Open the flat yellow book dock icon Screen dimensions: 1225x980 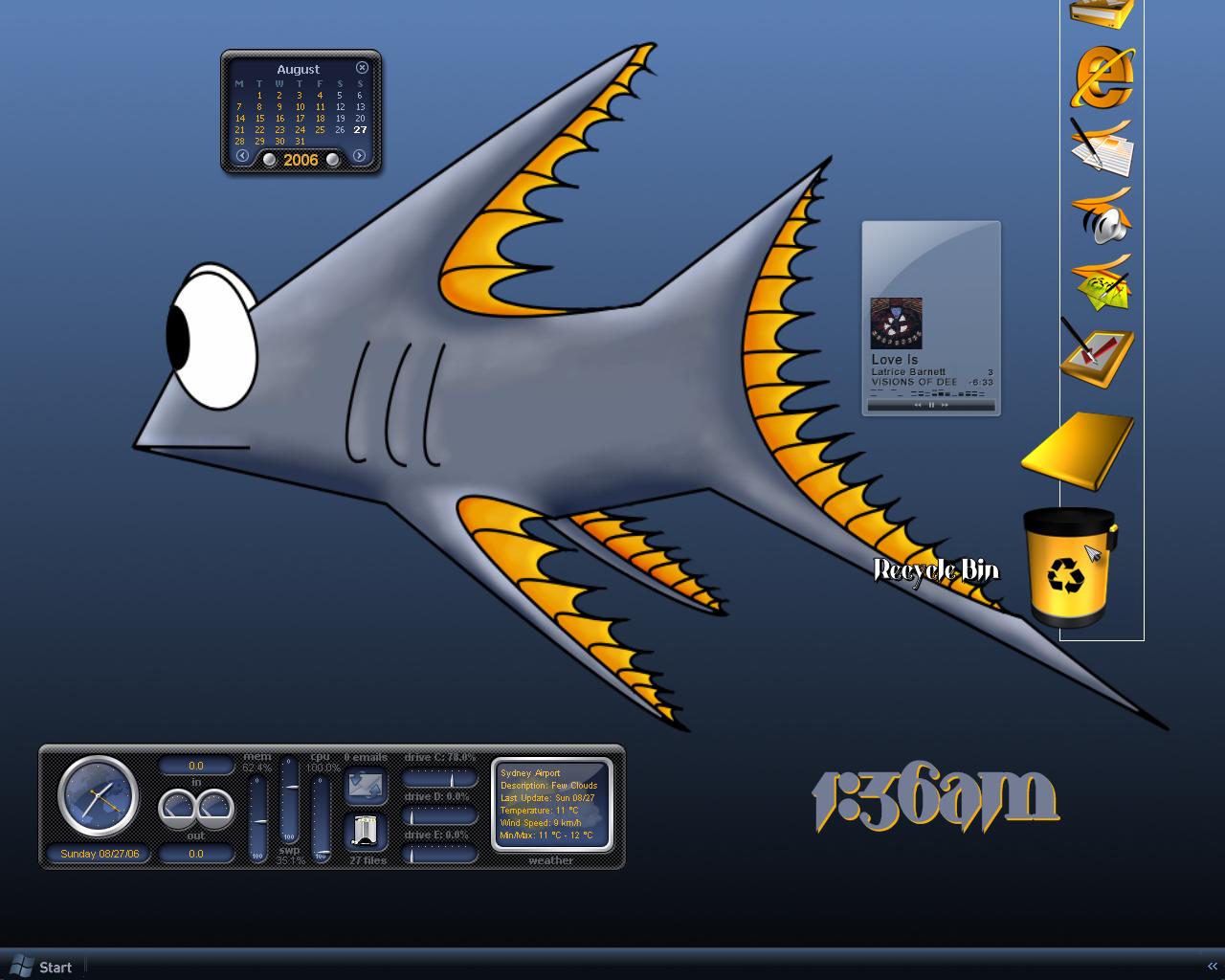(1079, 452)
